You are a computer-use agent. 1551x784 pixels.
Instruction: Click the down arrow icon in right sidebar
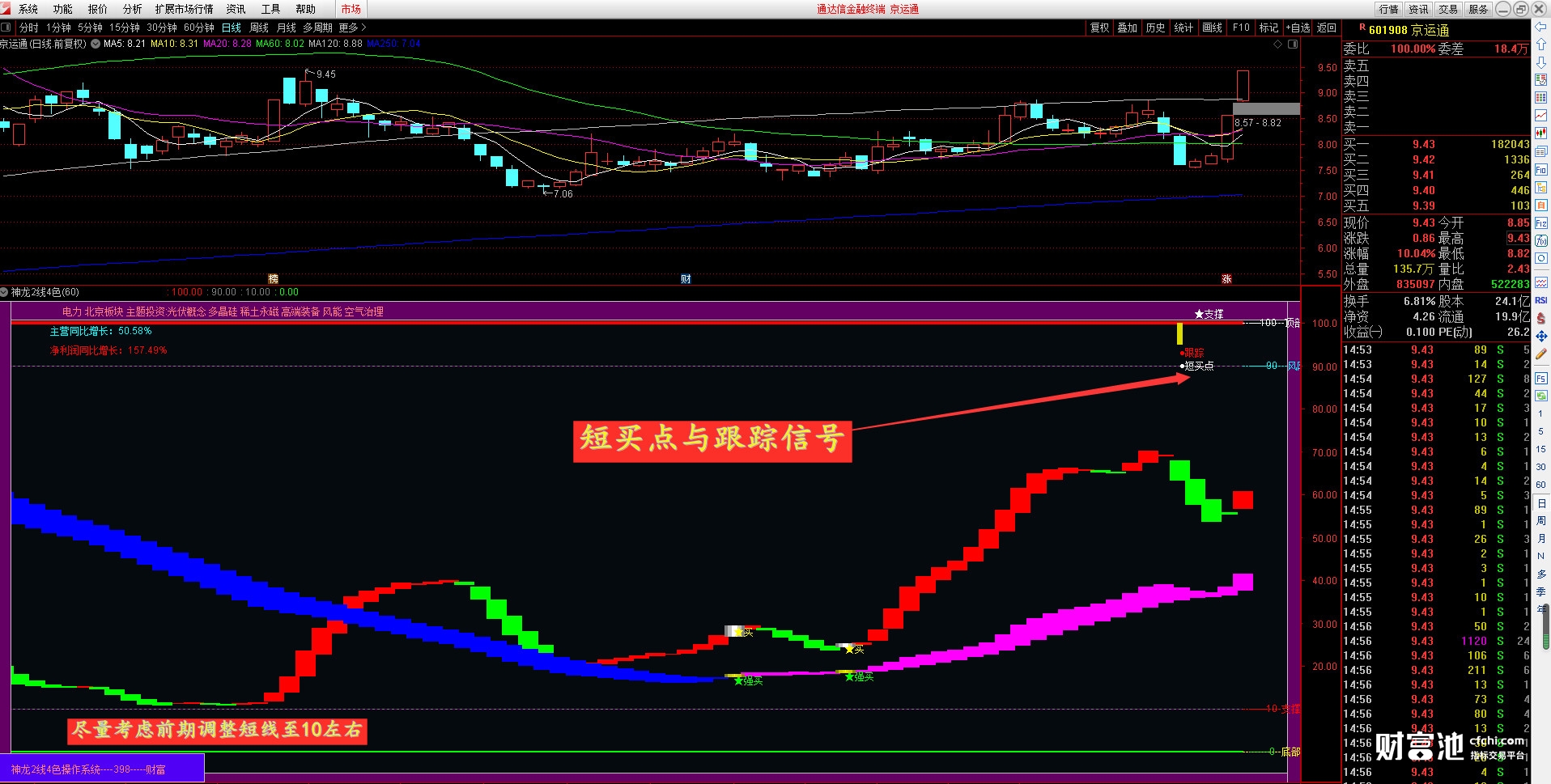pos(1540,62)
